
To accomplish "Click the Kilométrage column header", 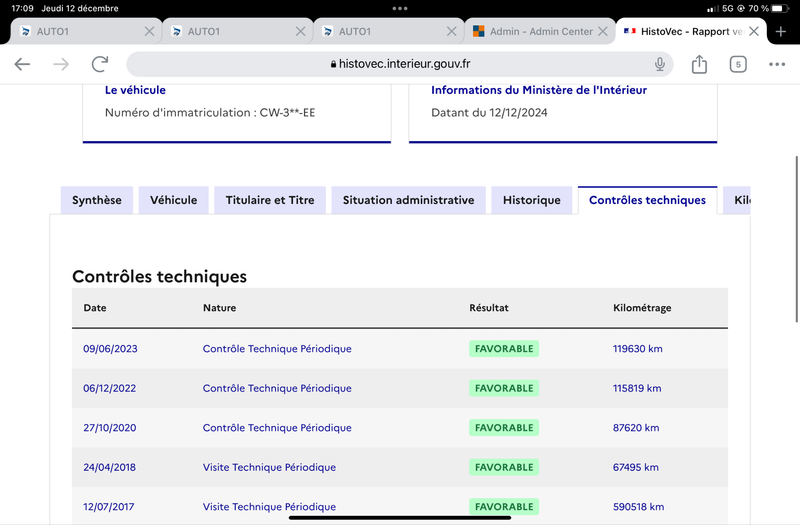I will (x=642, y=308).
